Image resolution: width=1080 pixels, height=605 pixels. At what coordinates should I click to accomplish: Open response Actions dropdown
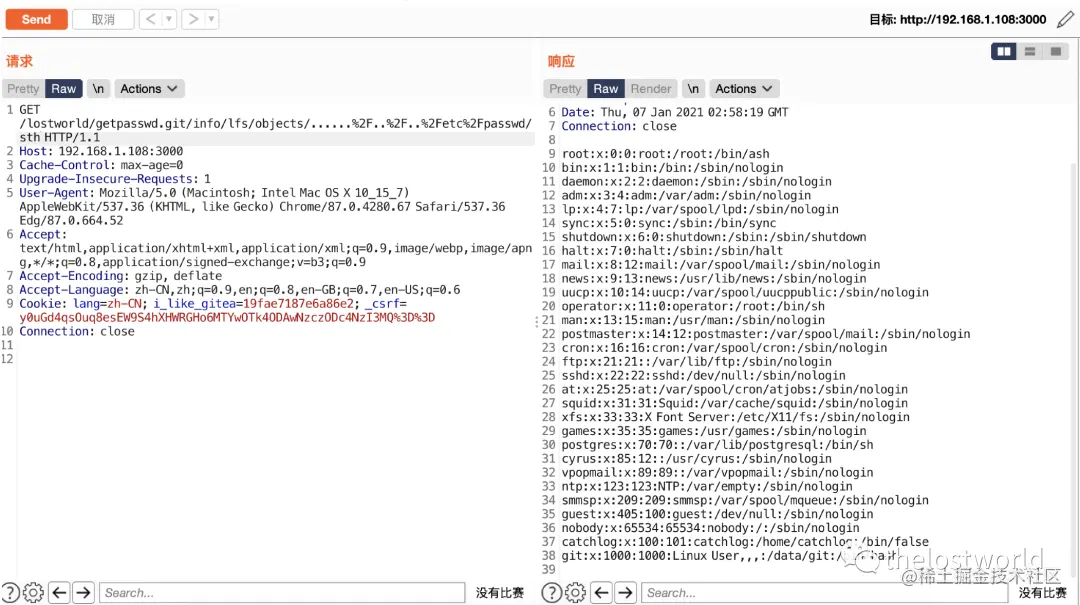[743, 89]
